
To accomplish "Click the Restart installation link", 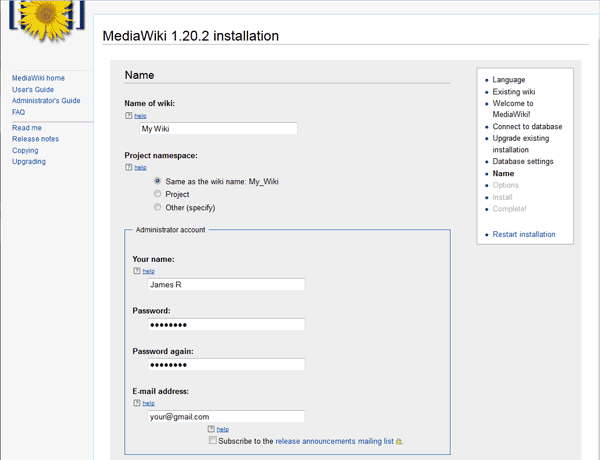I will [x=524, y=235].
